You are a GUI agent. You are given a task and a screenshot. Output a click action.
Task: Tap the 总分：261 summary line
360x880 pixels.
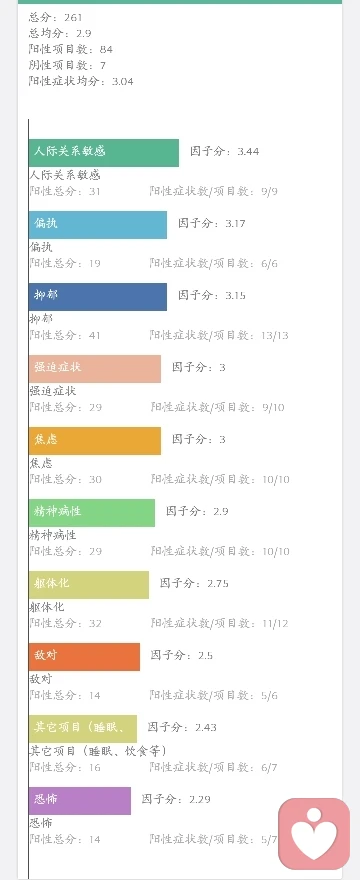(x=56, y=18)
